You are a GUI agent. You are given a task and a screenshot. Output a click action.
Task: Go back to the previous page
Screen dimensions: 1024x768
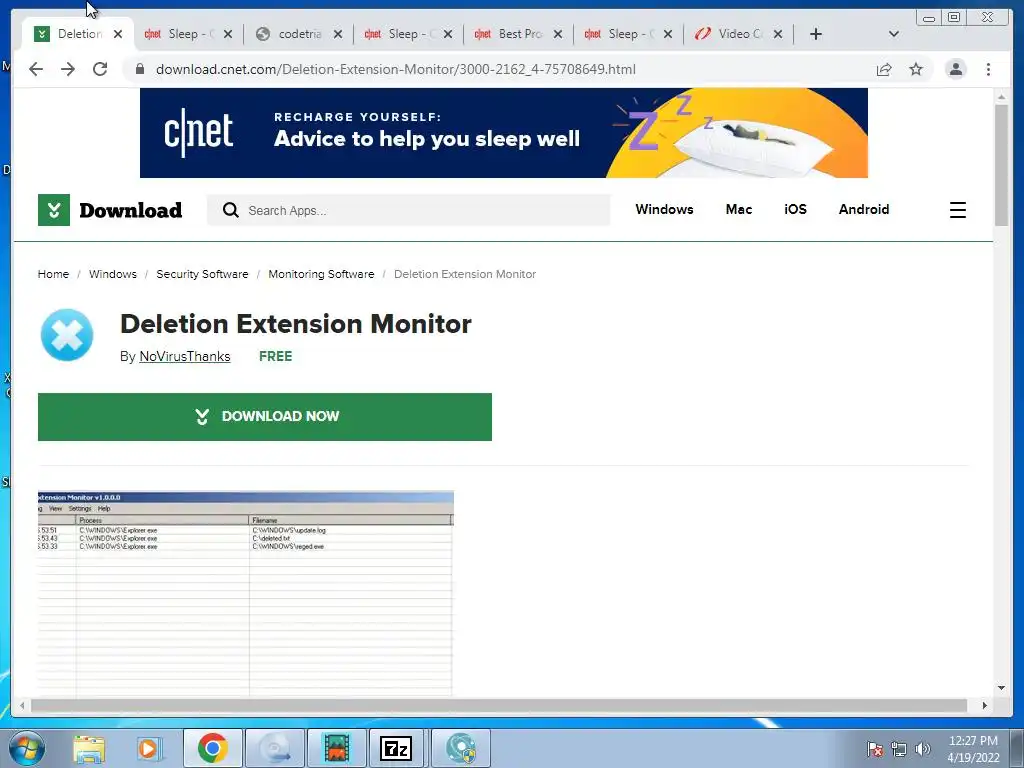tap(36, 69)
